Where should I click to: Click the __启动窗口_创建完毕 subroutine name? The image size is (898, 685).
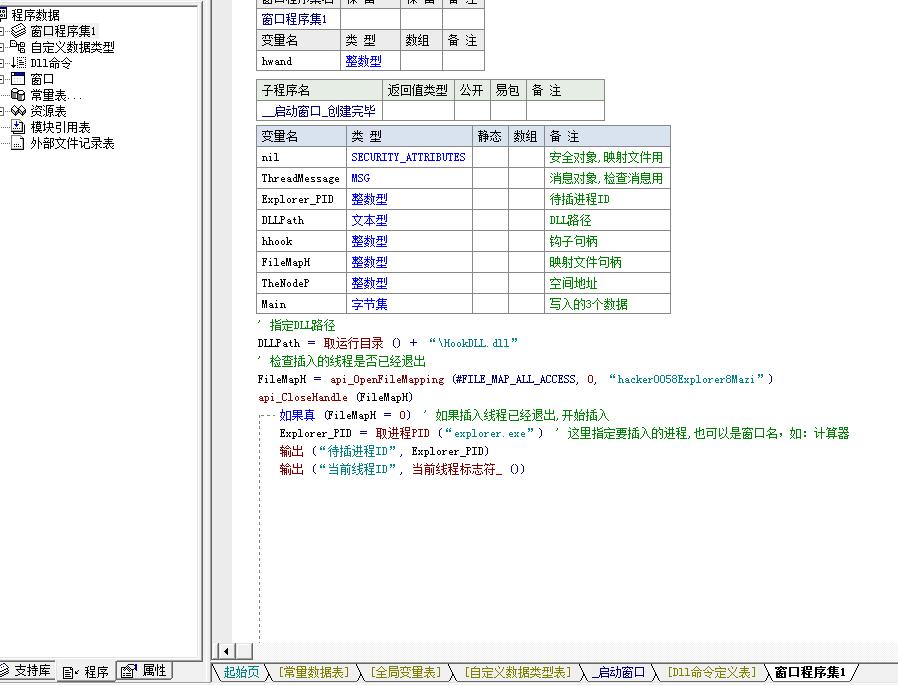319,111
